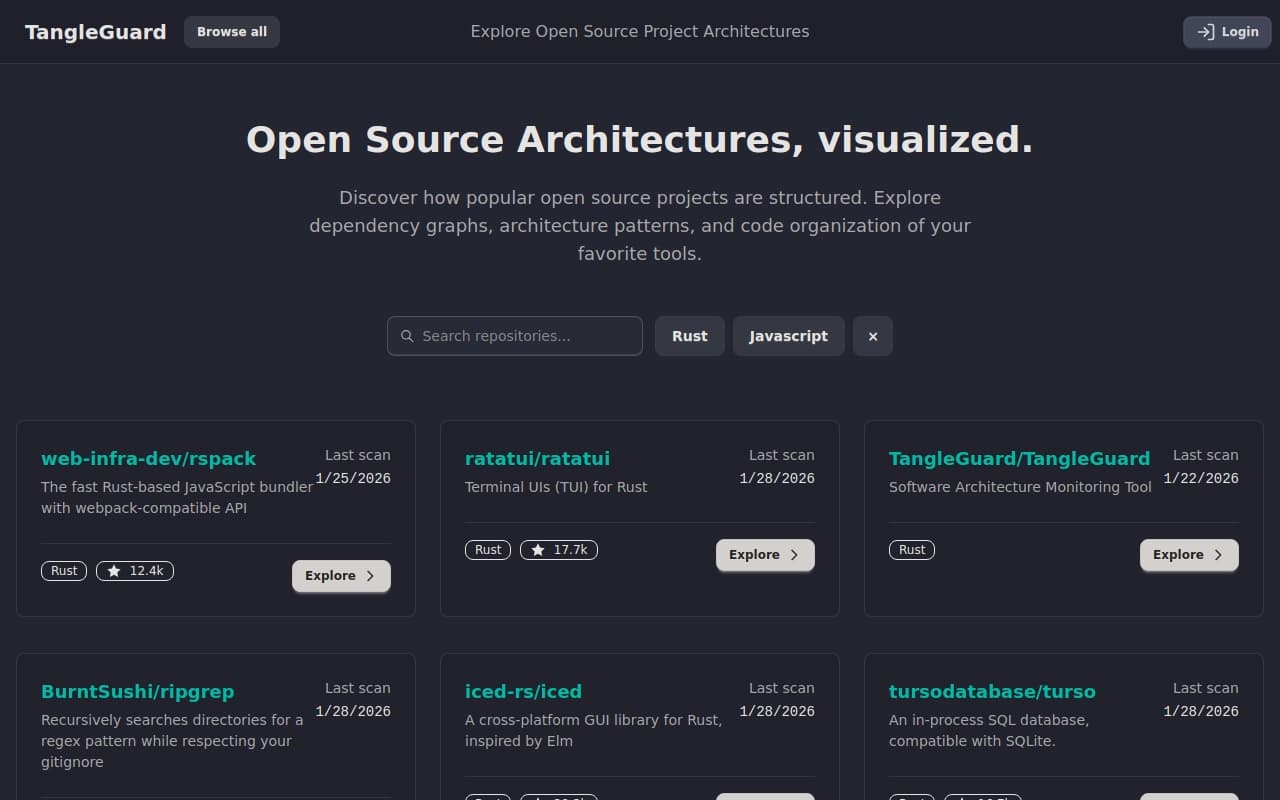The image size is (1280, 800).
Task: Open the TangleGuard/TangleGuard repository link
Action: (x=1019, y=459)
